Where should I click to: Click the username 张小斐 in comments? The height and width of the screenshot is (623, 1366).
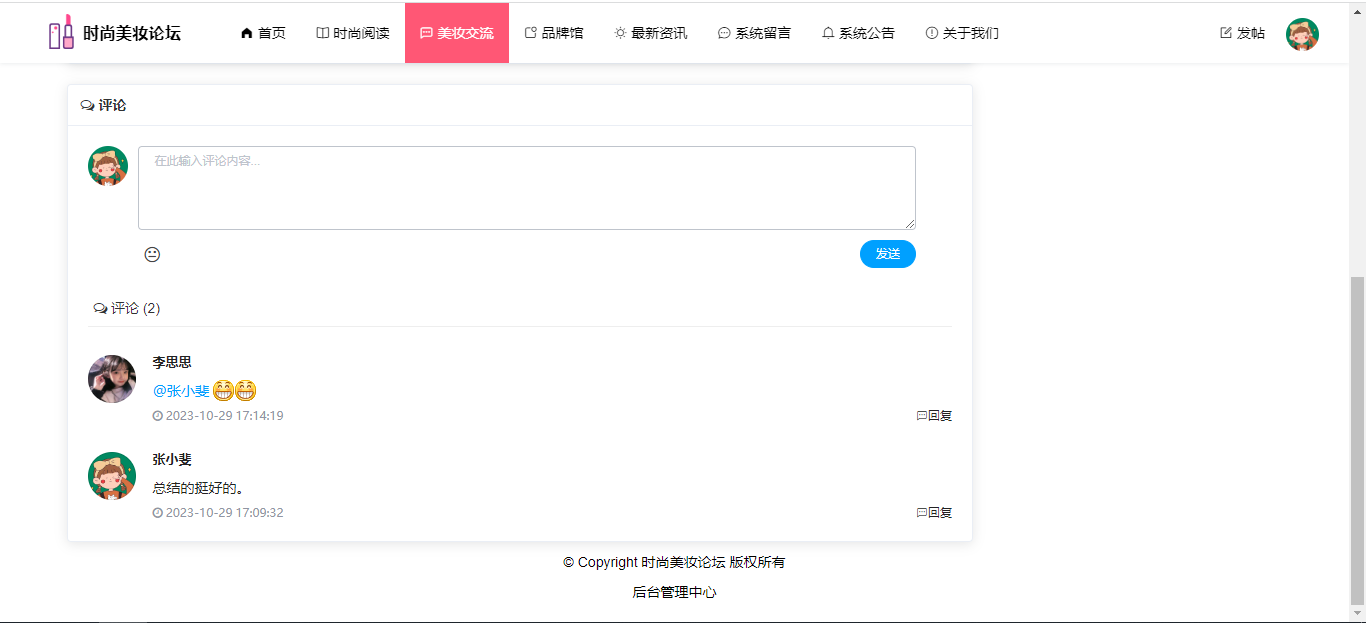(172, 459)
